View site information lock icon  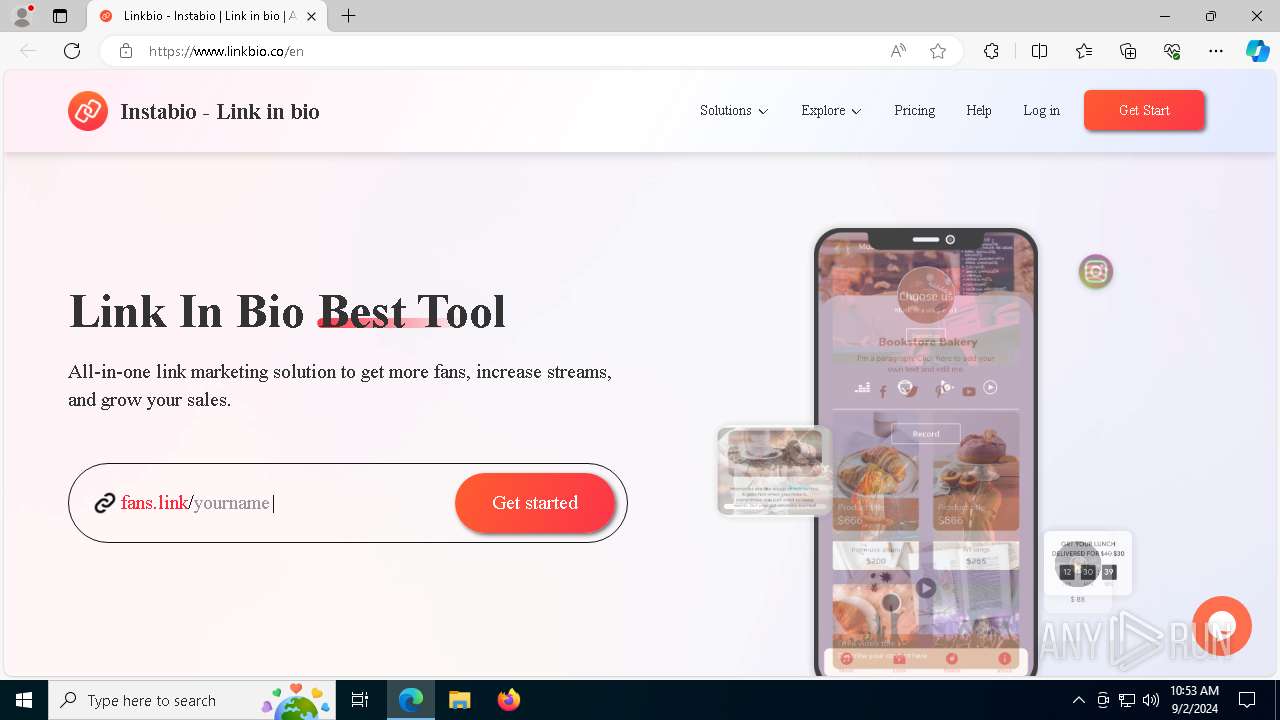click(126, 51)
